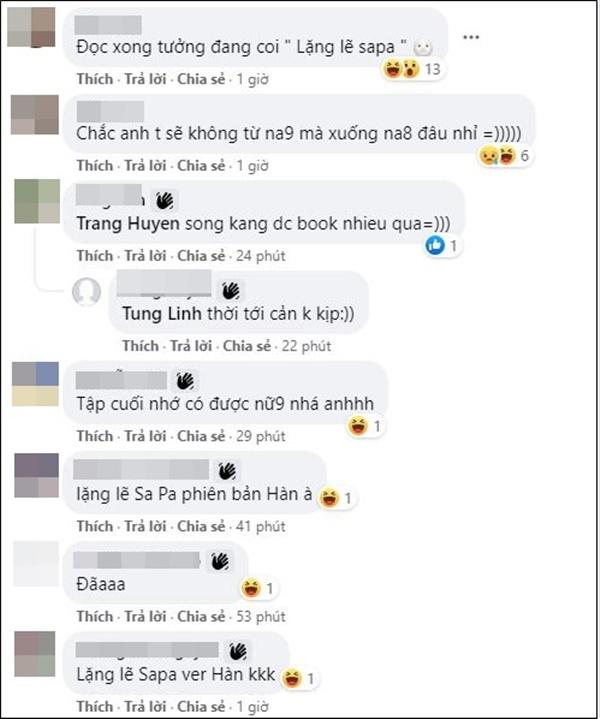Like the "Đọc xong tưởng đang coi" comment

click(x=95, y=79)
